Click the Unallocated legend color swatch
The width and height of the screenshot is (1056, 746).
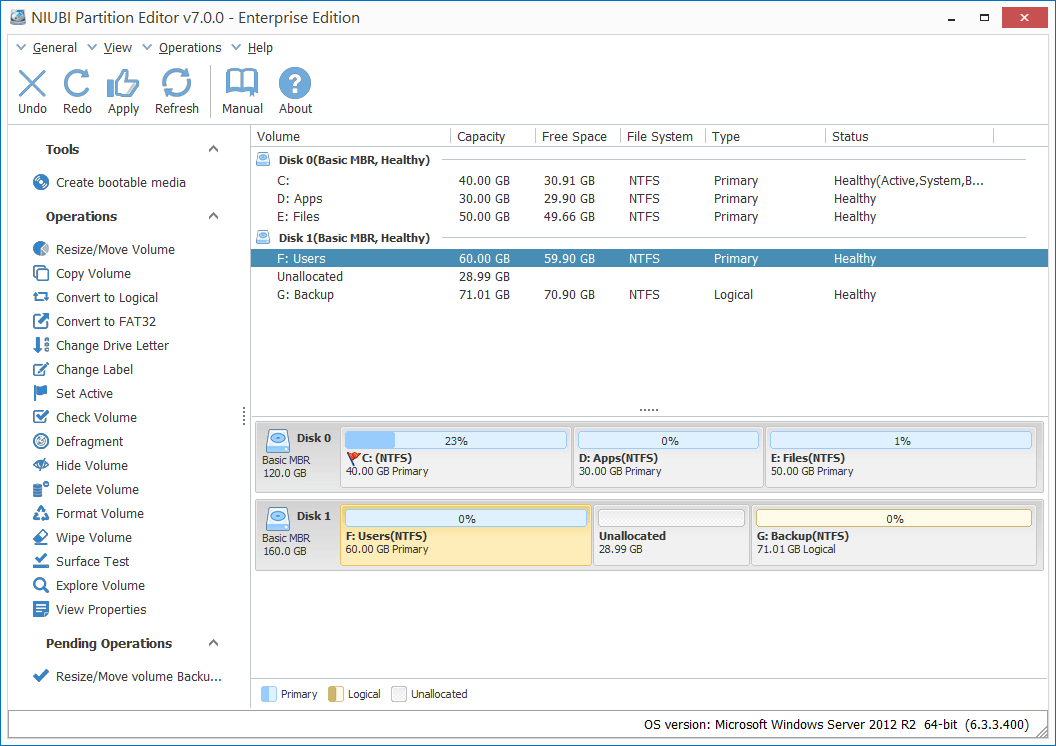[399, 694]
